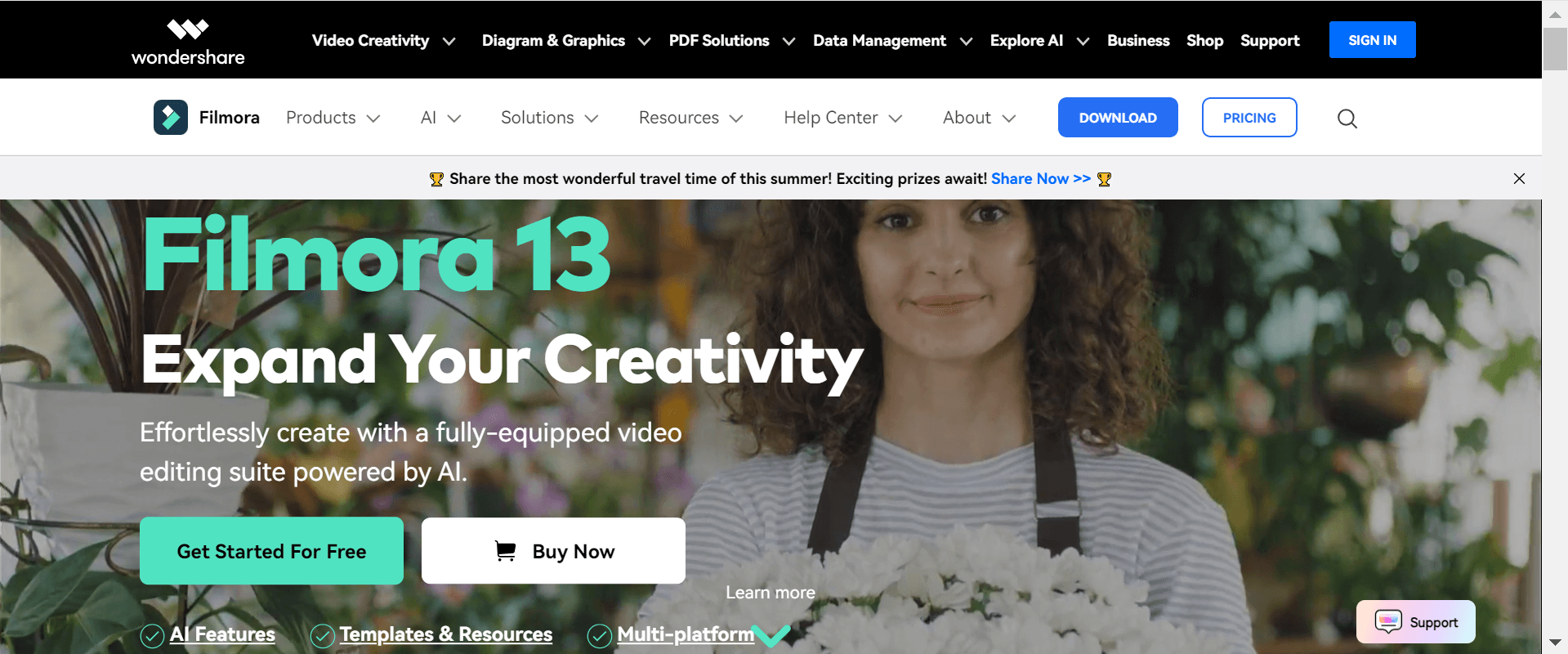Open the Templates & Resources link
This screenshot has width=1568, height=654.
click(446, 634)
